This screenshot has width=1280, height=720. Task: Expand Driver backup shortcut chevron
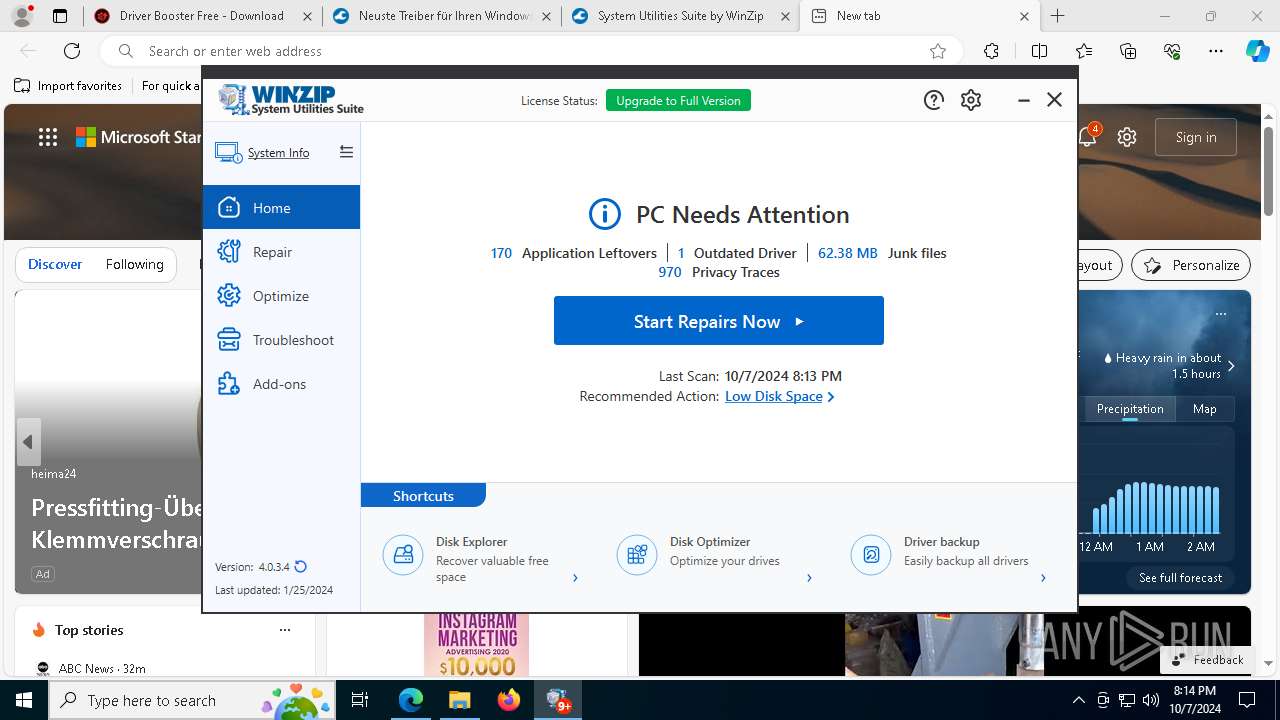click(x=1043, y=577)
